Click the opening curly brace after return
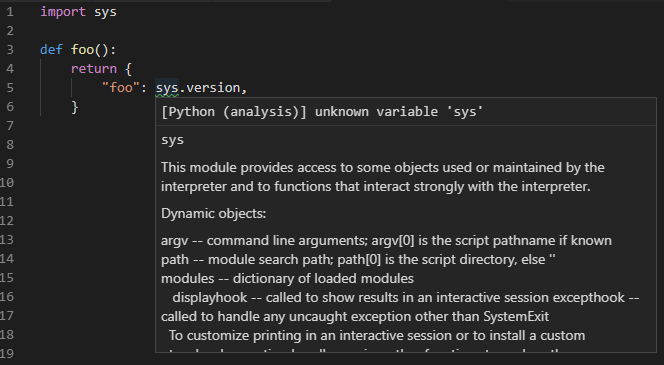 tap(128, 69)
